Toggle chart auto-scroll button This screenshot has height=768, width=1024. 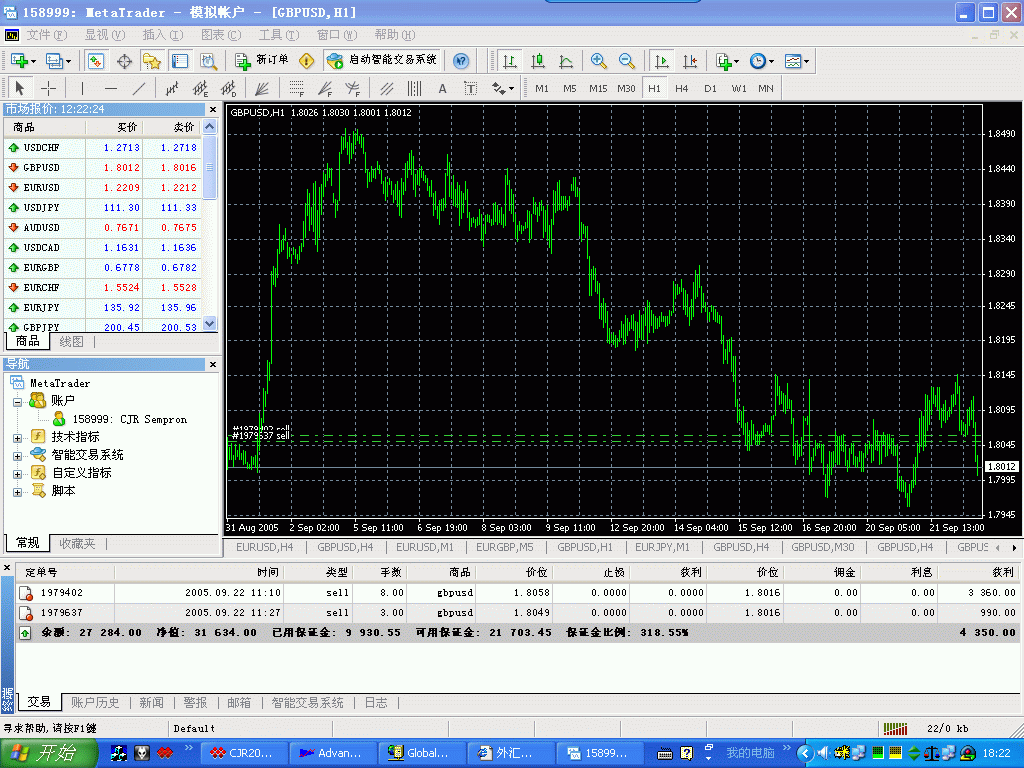[661, 61]
